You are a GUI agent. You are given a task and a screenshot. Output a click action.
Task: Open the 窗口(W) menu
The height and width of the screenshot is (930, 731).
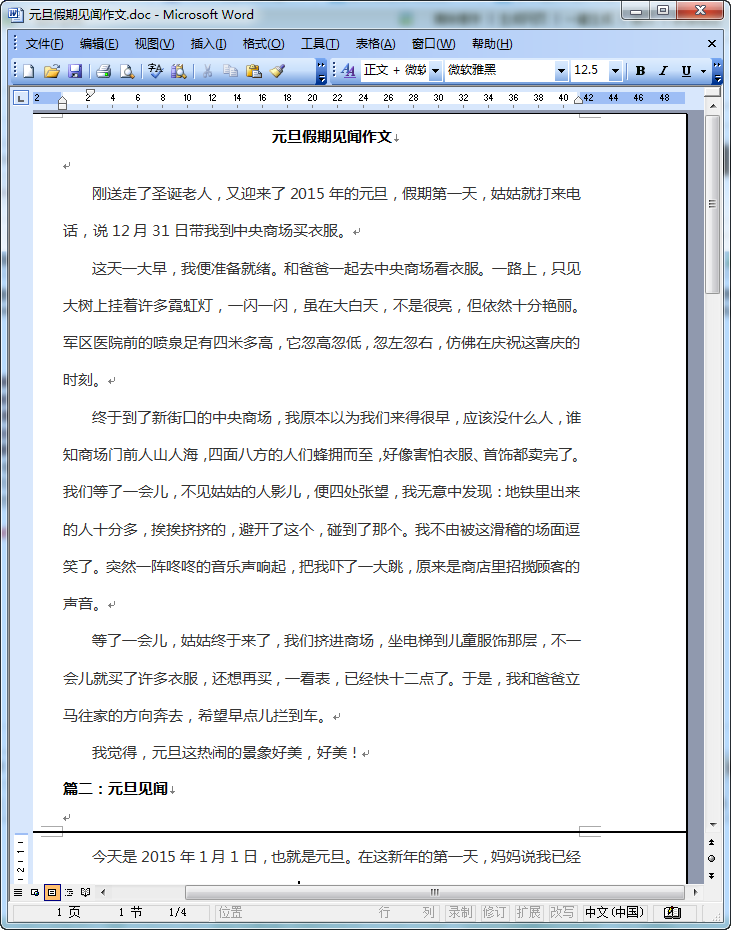click(x=433, y=44)
